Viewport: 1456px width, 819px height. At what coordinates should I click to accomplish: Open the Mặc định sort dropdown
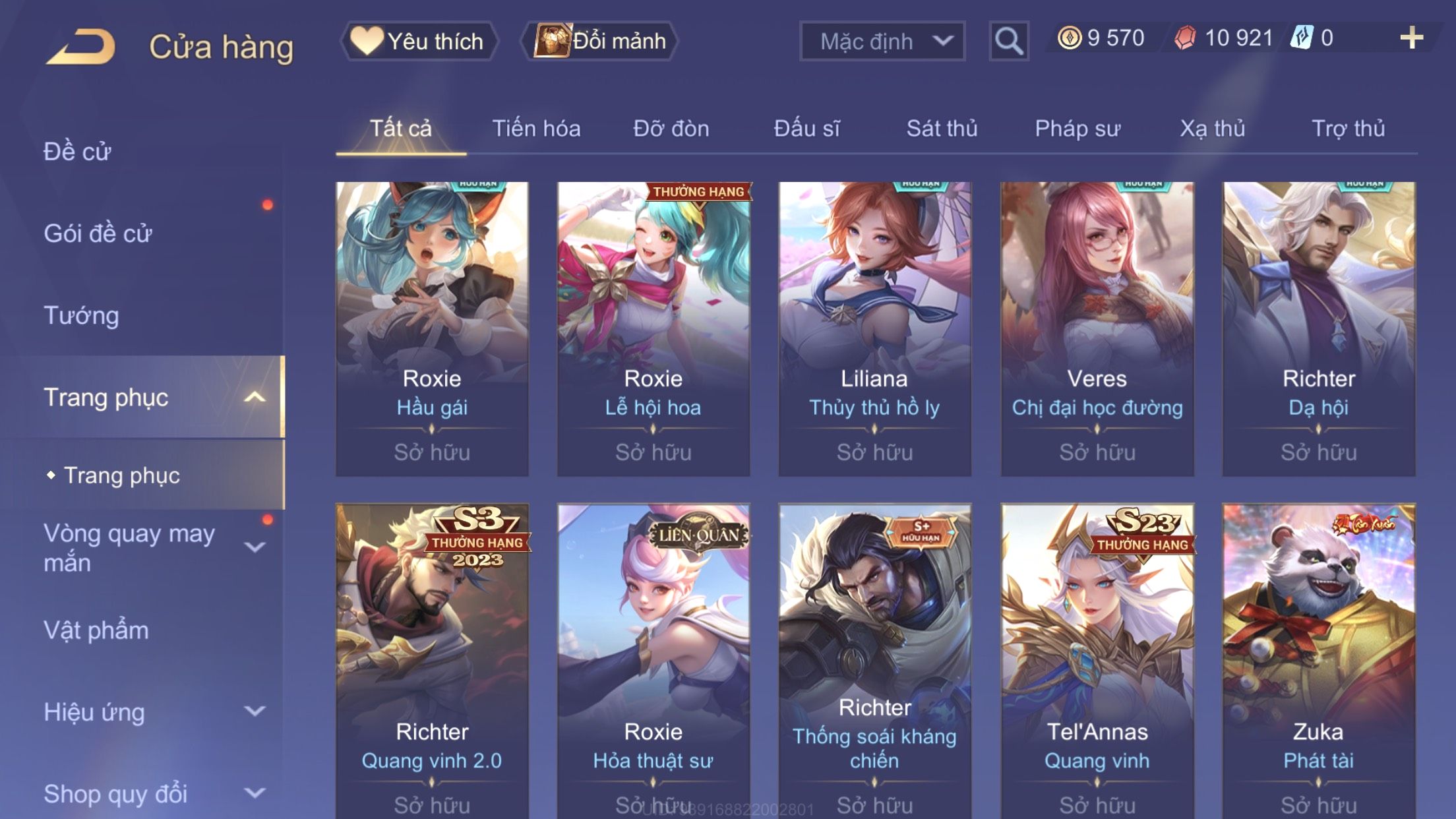pos(882,41)
